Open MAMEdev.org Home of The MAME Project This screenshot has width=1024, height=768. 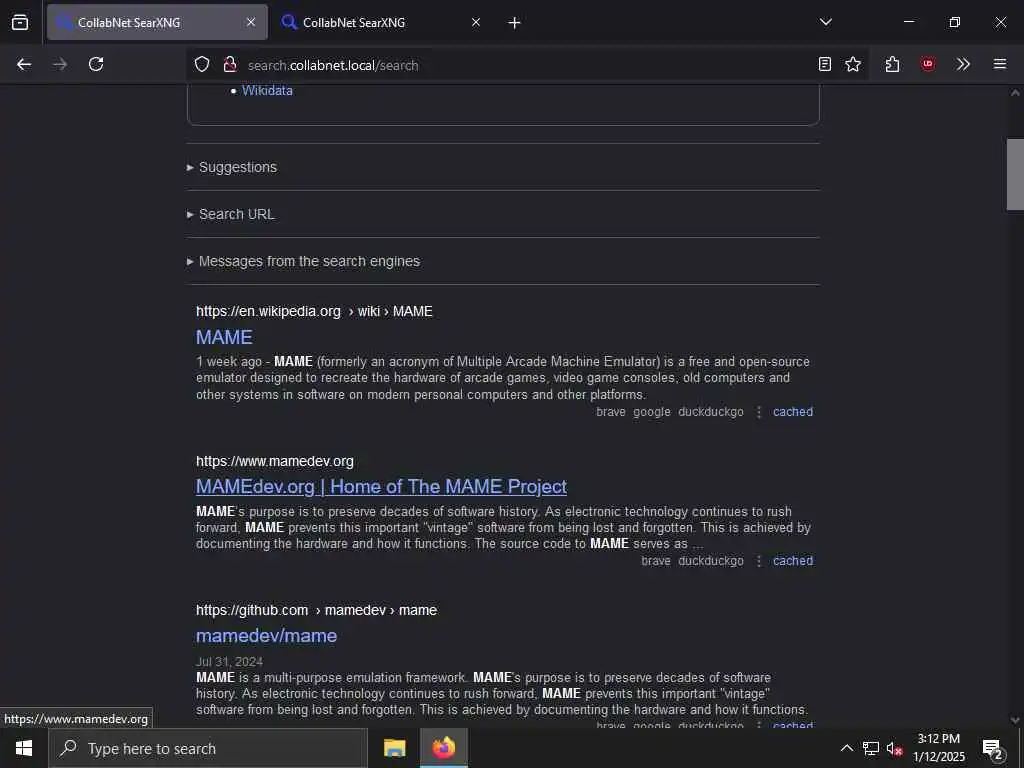pos(381,487)
